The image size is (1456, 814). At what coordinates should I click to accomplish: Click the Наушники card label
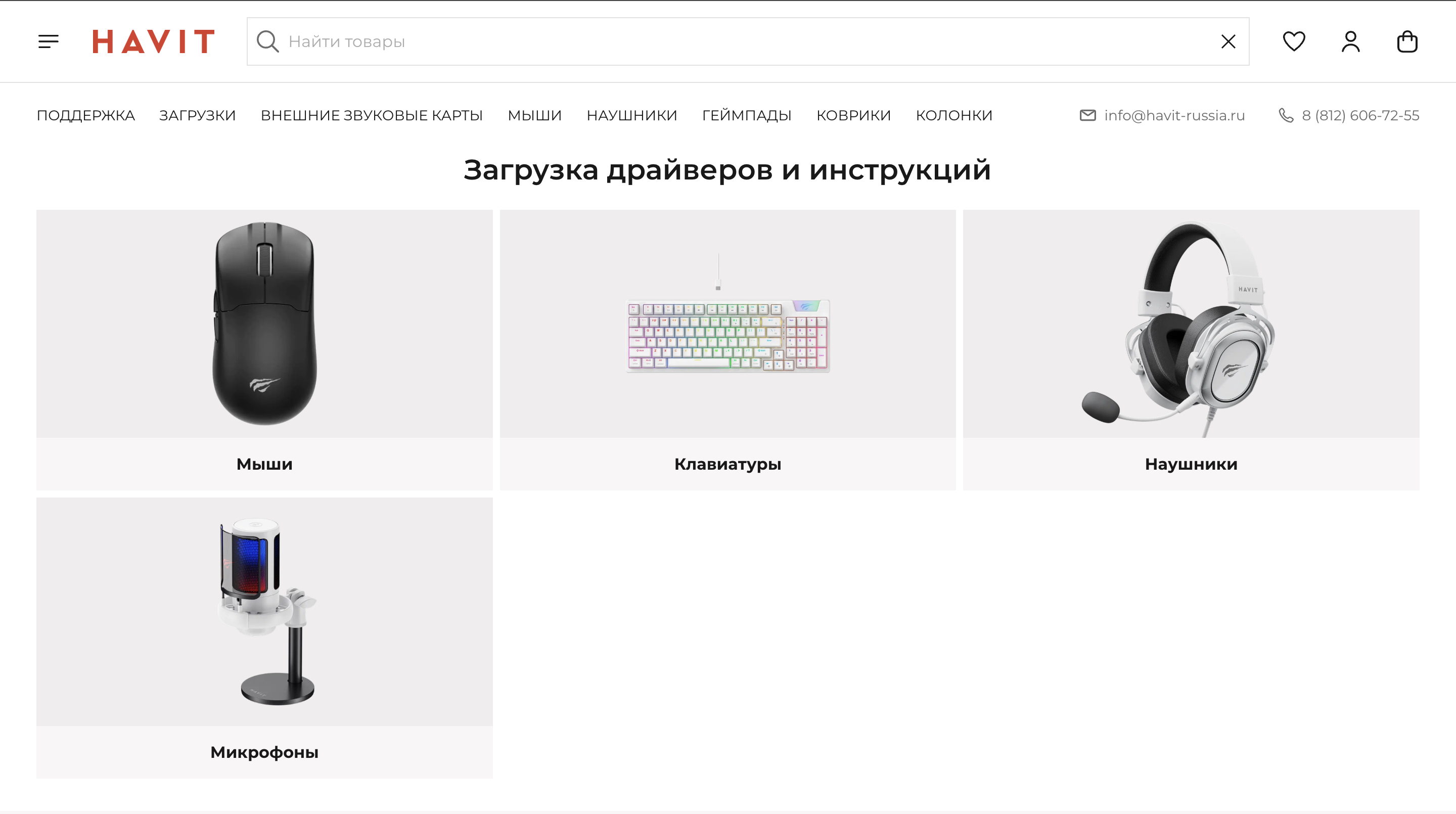click(1191, 464)
